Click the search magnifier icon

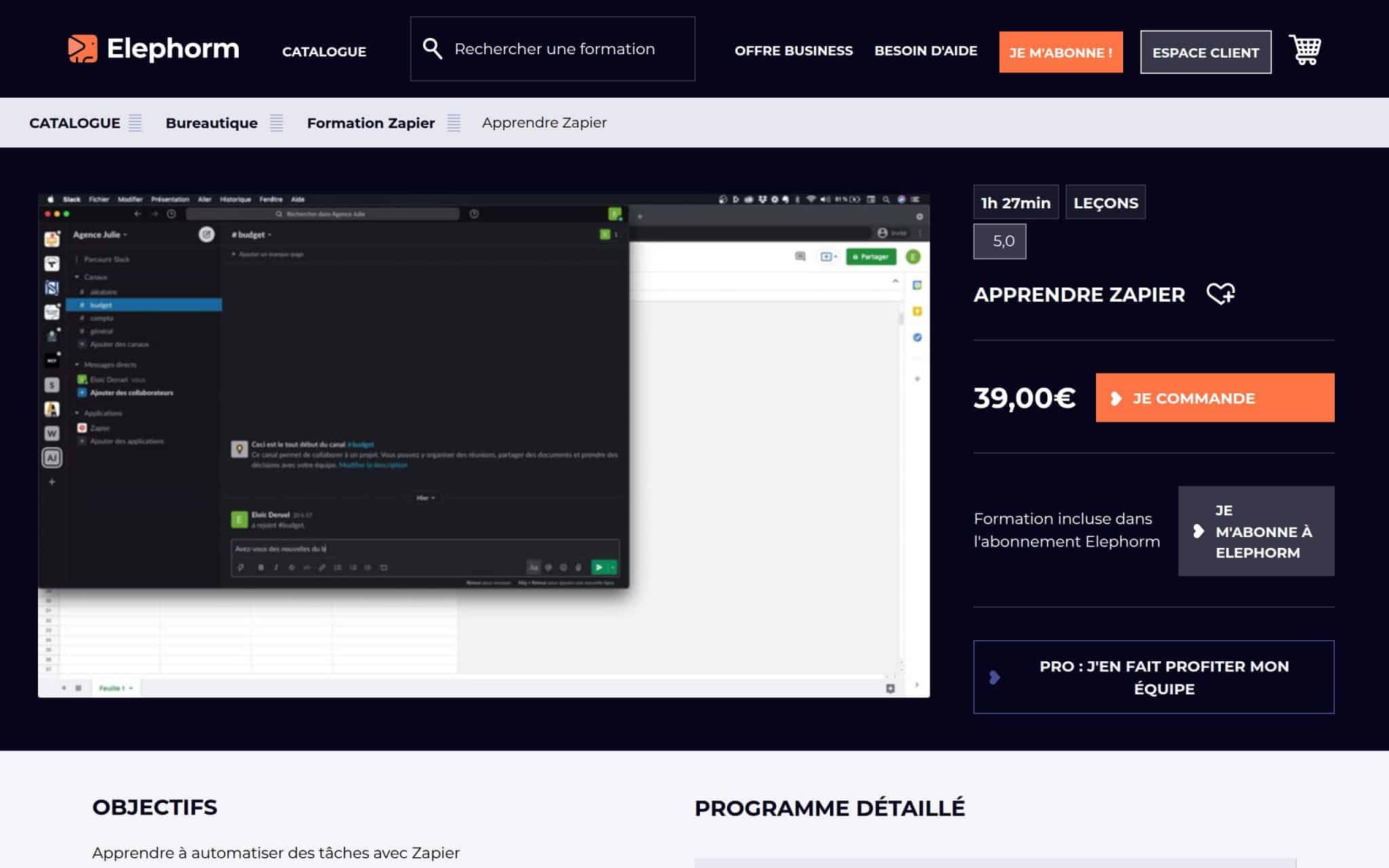(x=432, y=49)
